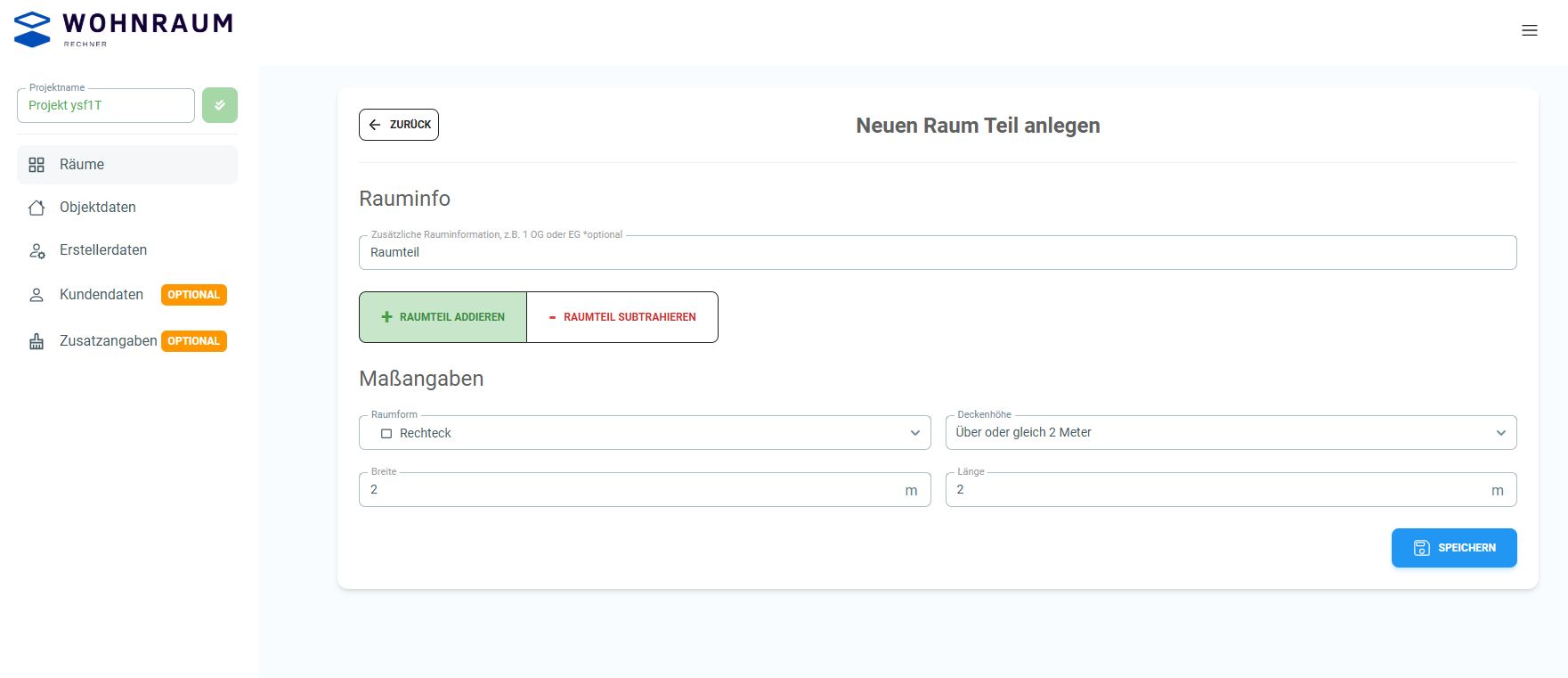Expand Deckenhöhe list via chevron arrow
The image size is (1568, 678).
pyautogui.click(x=1501, y=433)
